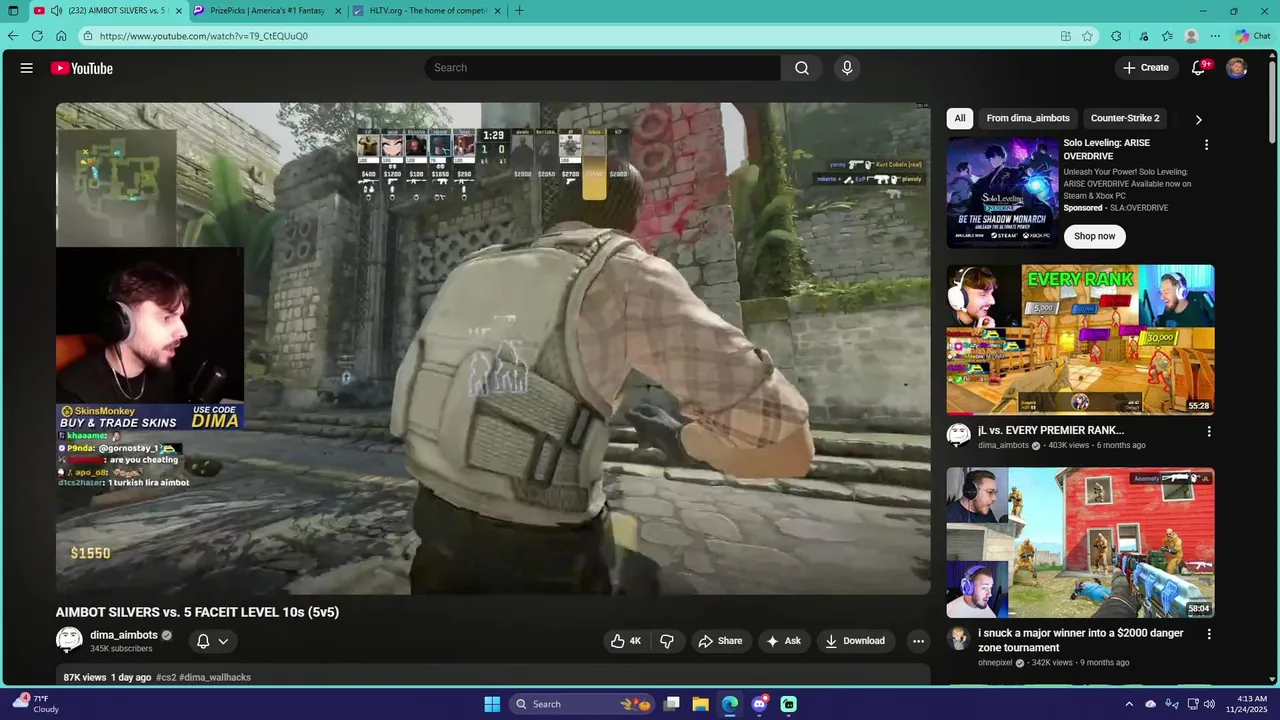Switch to the PrizePicks browser tab
Image resolution: width=1280 pixels, height=720 pixels.
coord(265,11)
